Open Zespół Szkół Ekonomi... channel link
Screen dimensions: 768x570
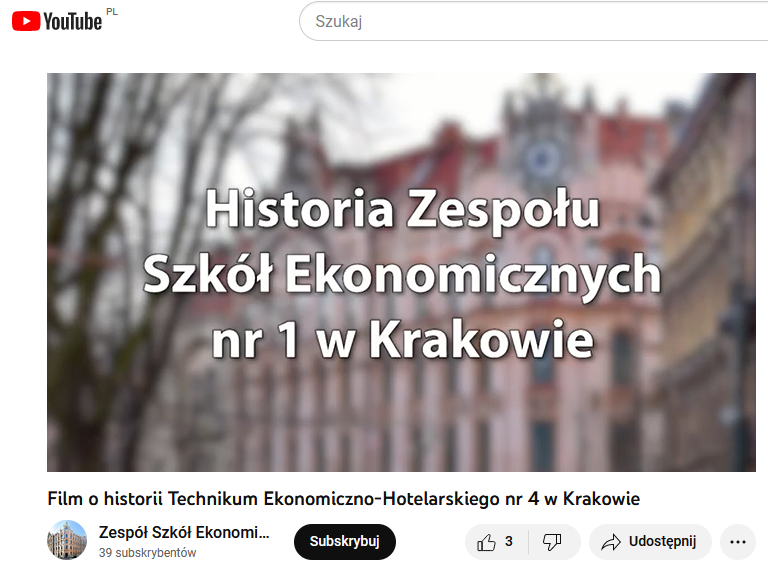click(184, 532)
